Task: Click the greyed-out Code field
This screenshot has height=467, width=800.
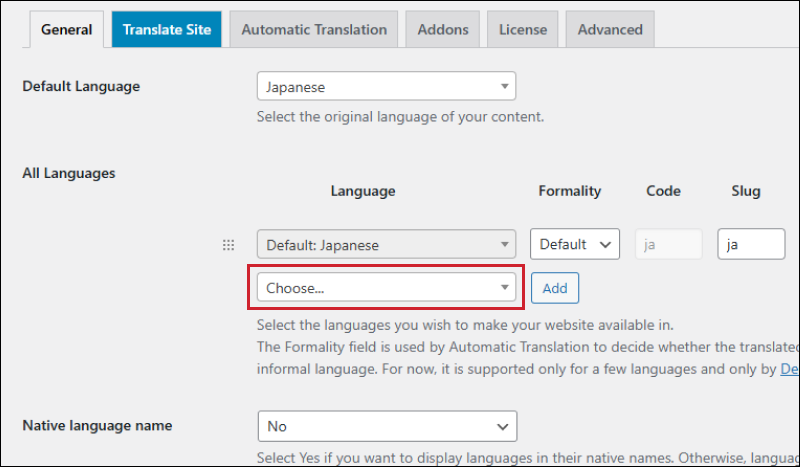Action: point(669,244)
